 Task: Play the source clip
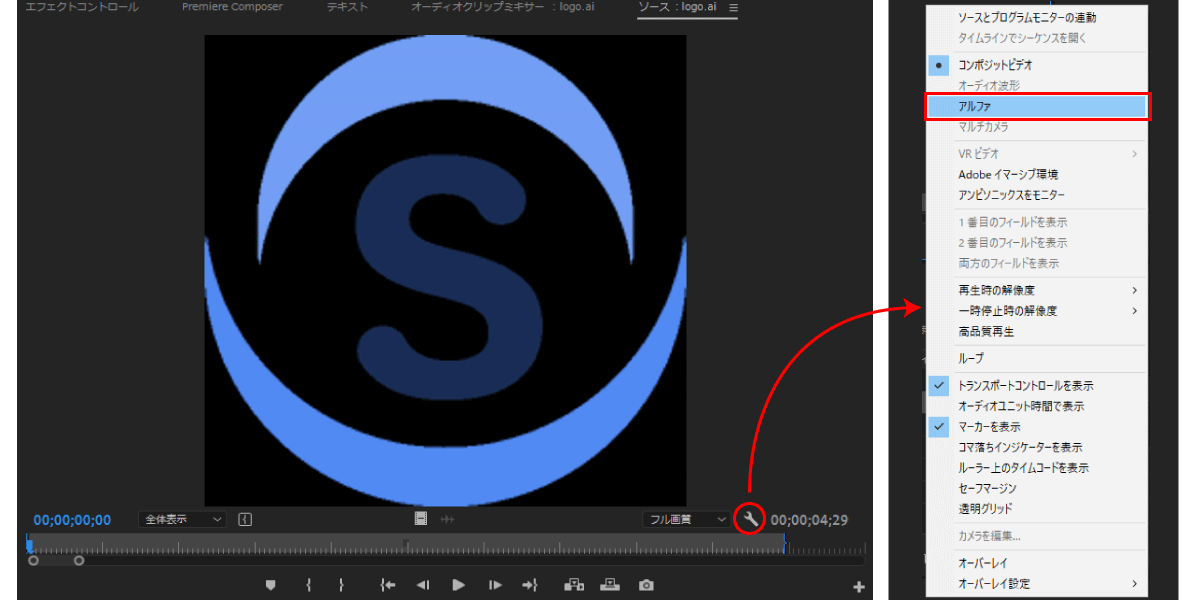pos(459,585)
